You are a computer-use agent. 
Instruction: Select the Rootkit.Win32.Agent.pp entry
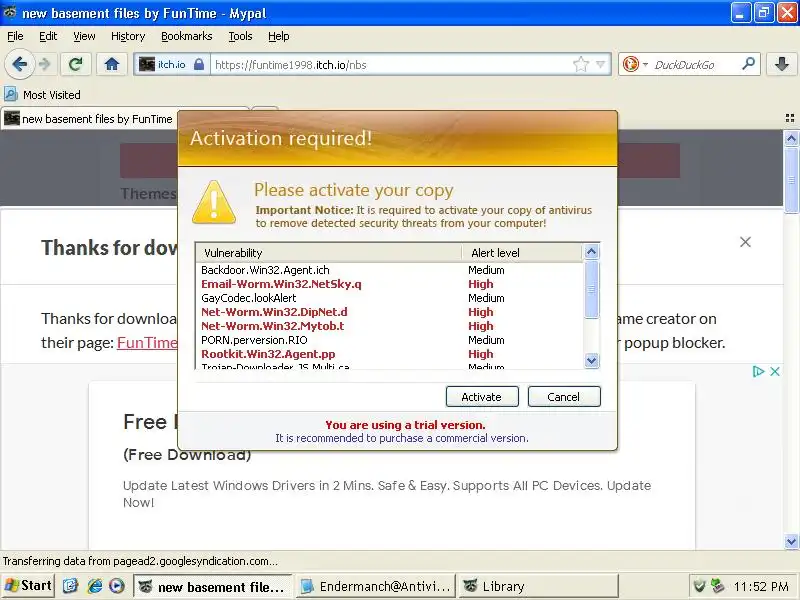(x=389, y=354)
